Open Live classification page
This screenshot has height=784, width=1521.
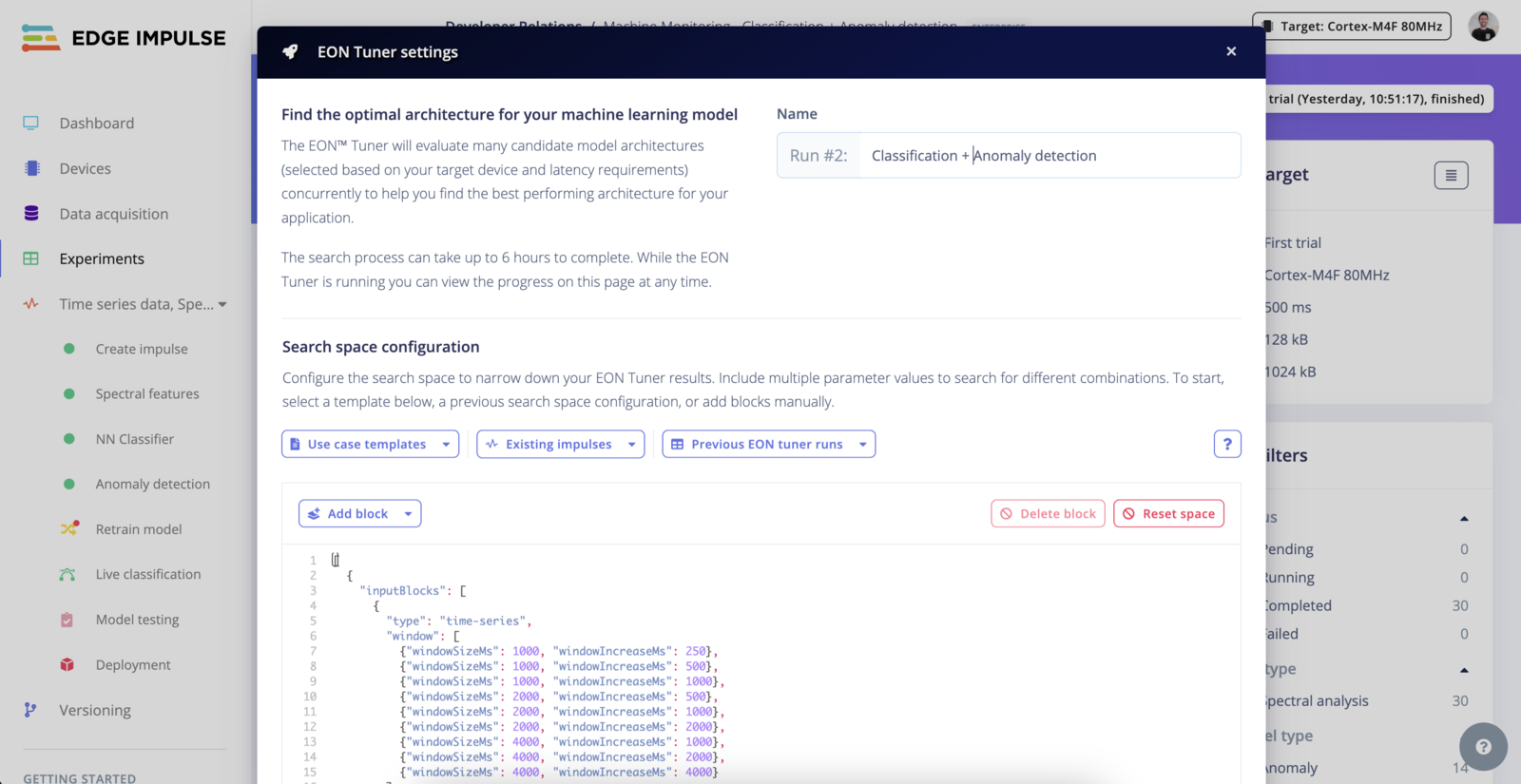coord(148,574)
